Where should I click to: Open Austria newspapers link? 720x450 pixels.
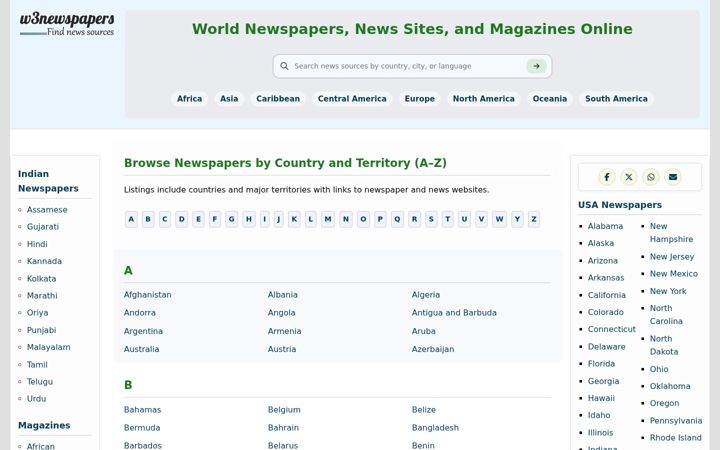pos(282,349)
